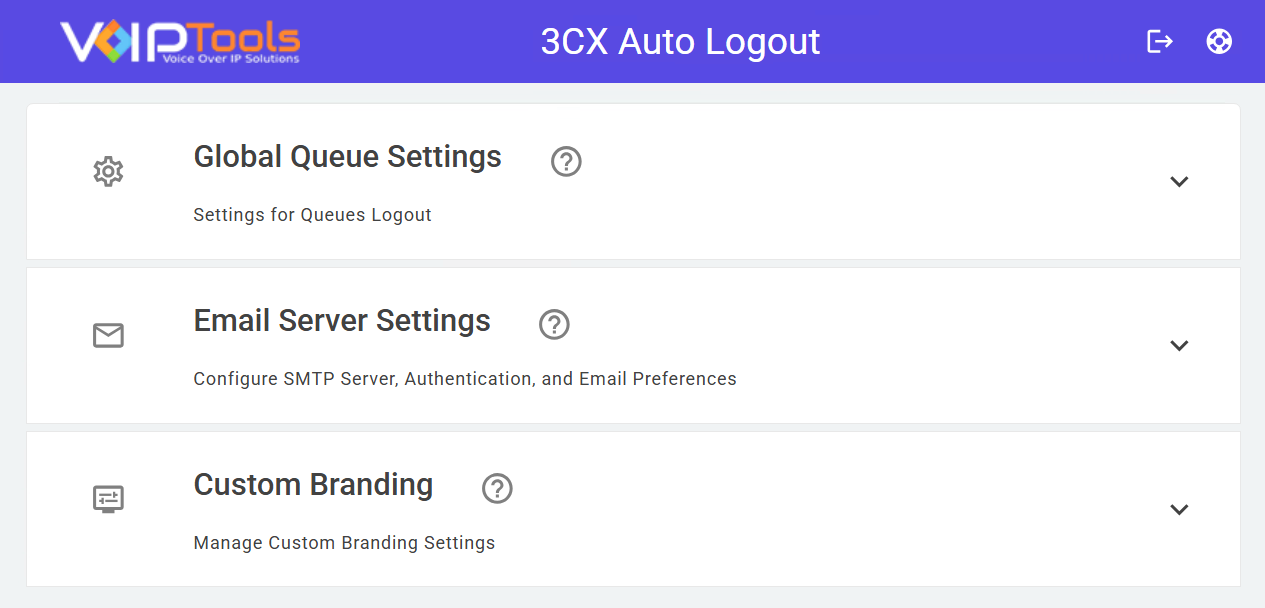Expand the Email Server Settings chevron

(x=1179, y=346)
